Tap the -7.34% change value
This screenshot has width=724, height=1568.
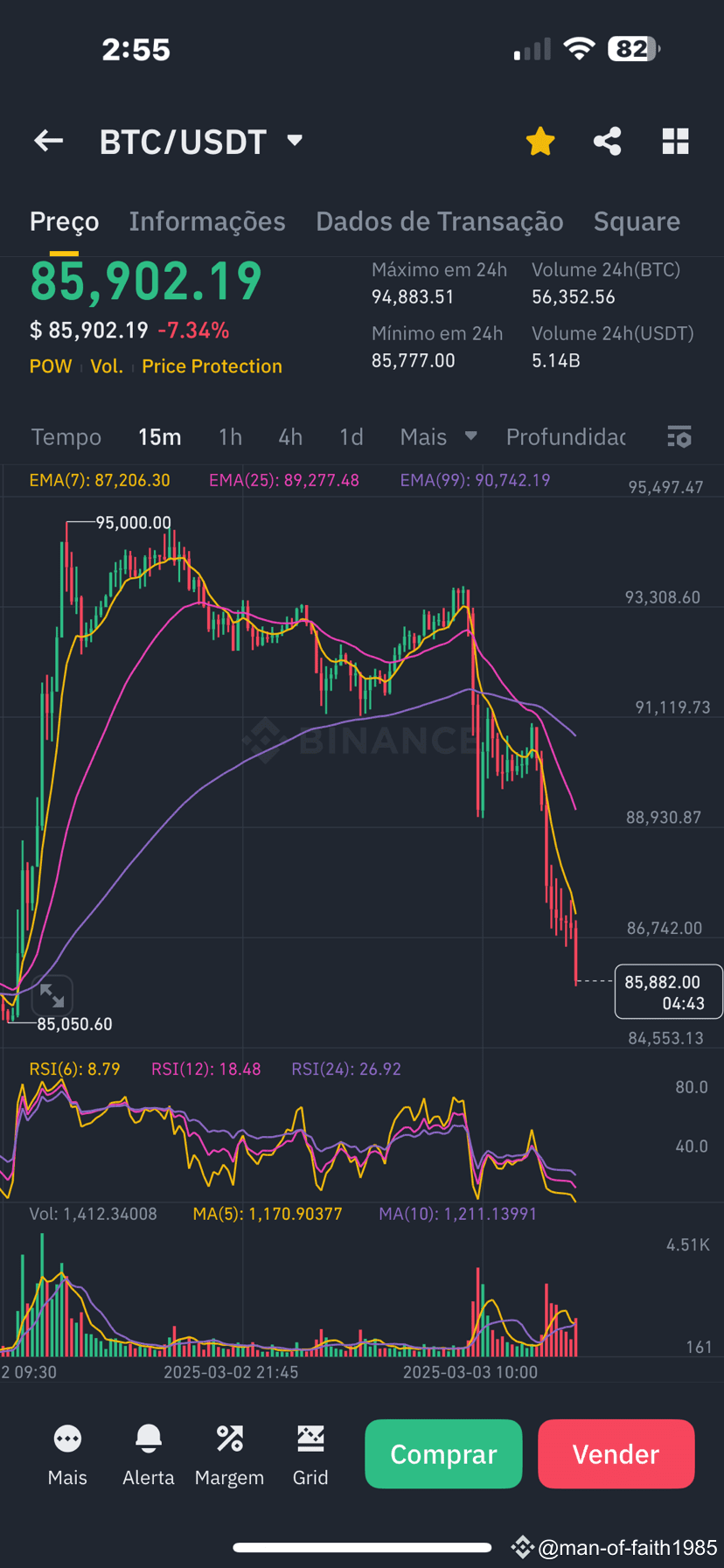click(x=193, y=331)
